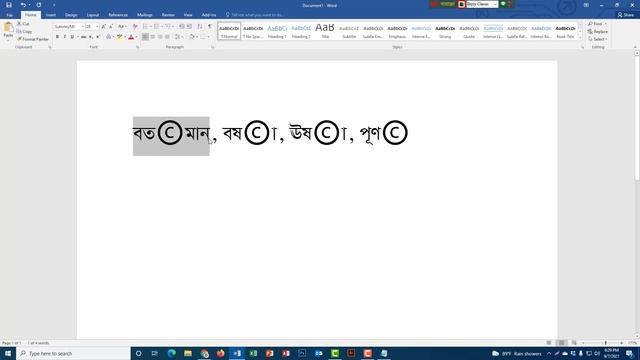Click the Share button
Image resolution: width=640 pixels, height=360 pixels.
626,15
